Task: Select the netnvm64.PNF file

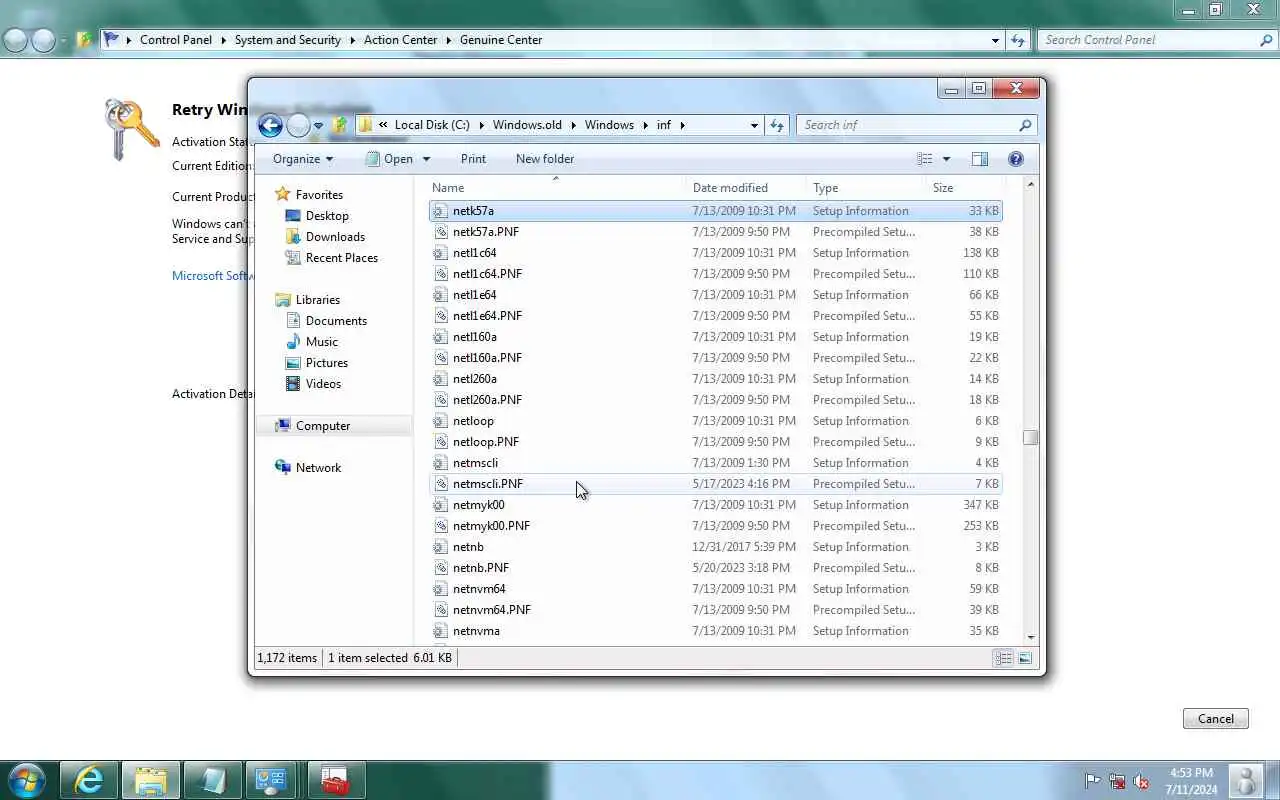Action: click(715, 610)
